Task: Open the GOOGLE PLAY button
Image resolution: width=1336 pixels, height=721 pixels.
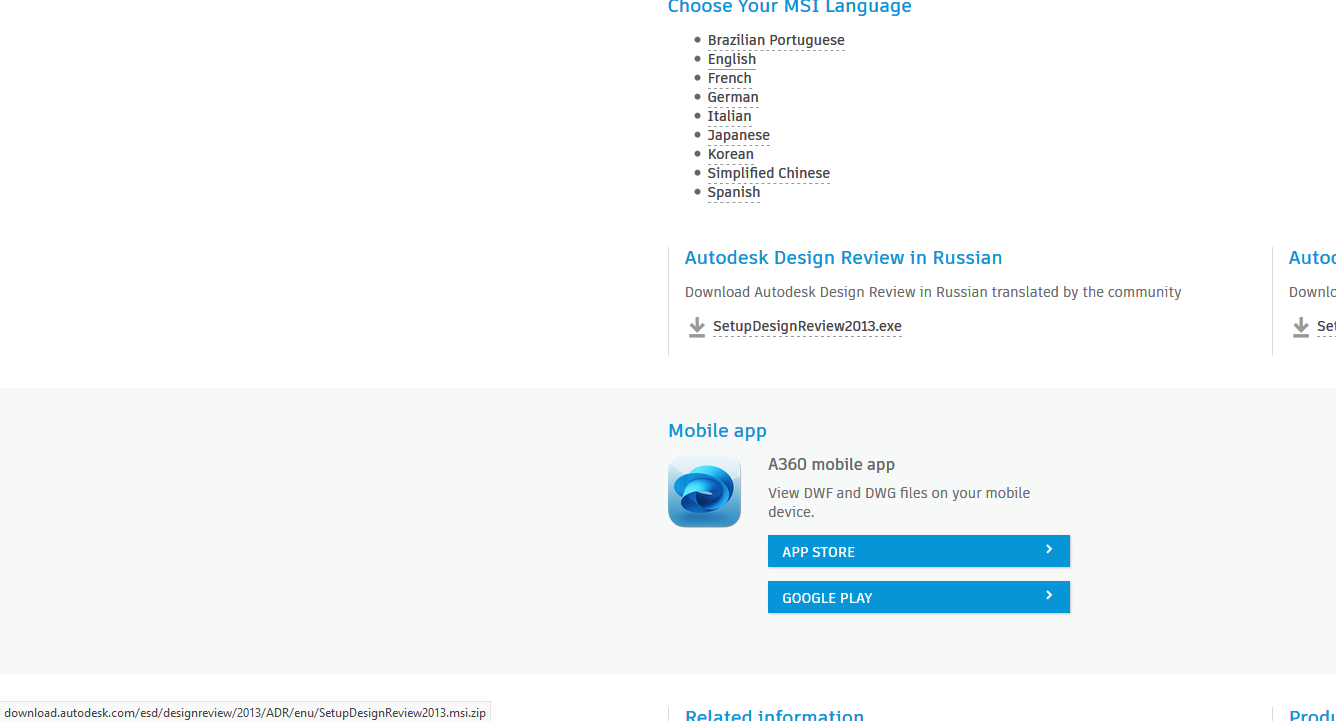Action: point(919,597)
